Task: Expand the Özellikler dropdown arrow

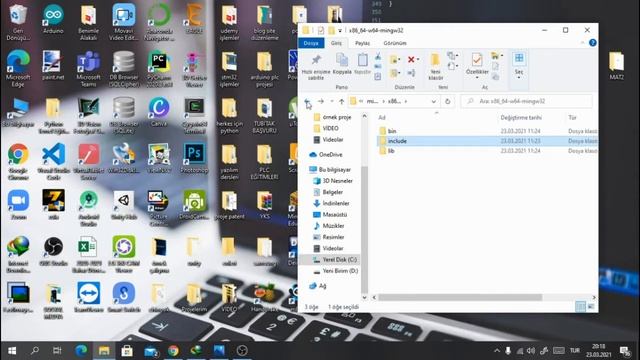Action: (x=476, y=78)
